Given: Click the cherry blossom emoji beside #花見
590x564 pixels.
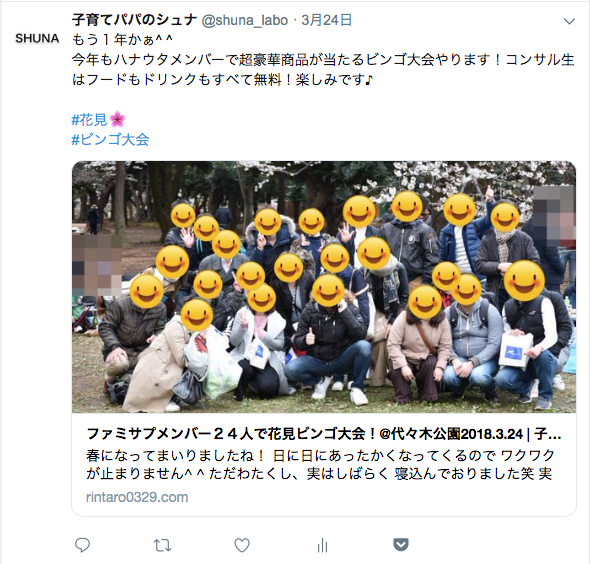Looking at the screenshot, I should pyautogui.click(x=117, y=120).
